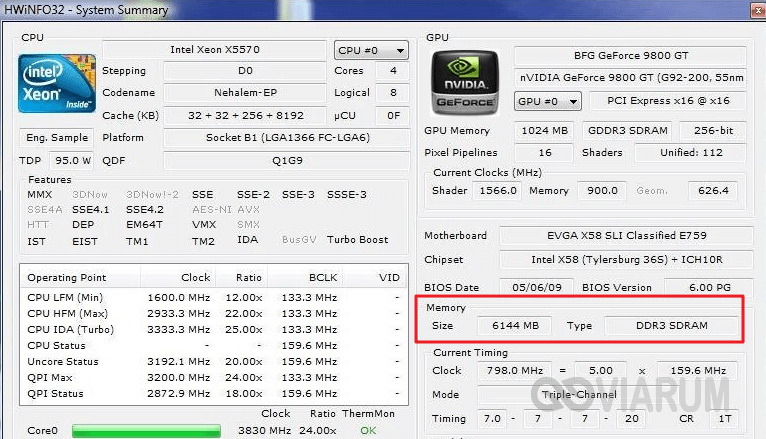Click the Codename field Nehalem-EP
The height and width of the screenshot is (439, 766).
click(x=245, y=93)
